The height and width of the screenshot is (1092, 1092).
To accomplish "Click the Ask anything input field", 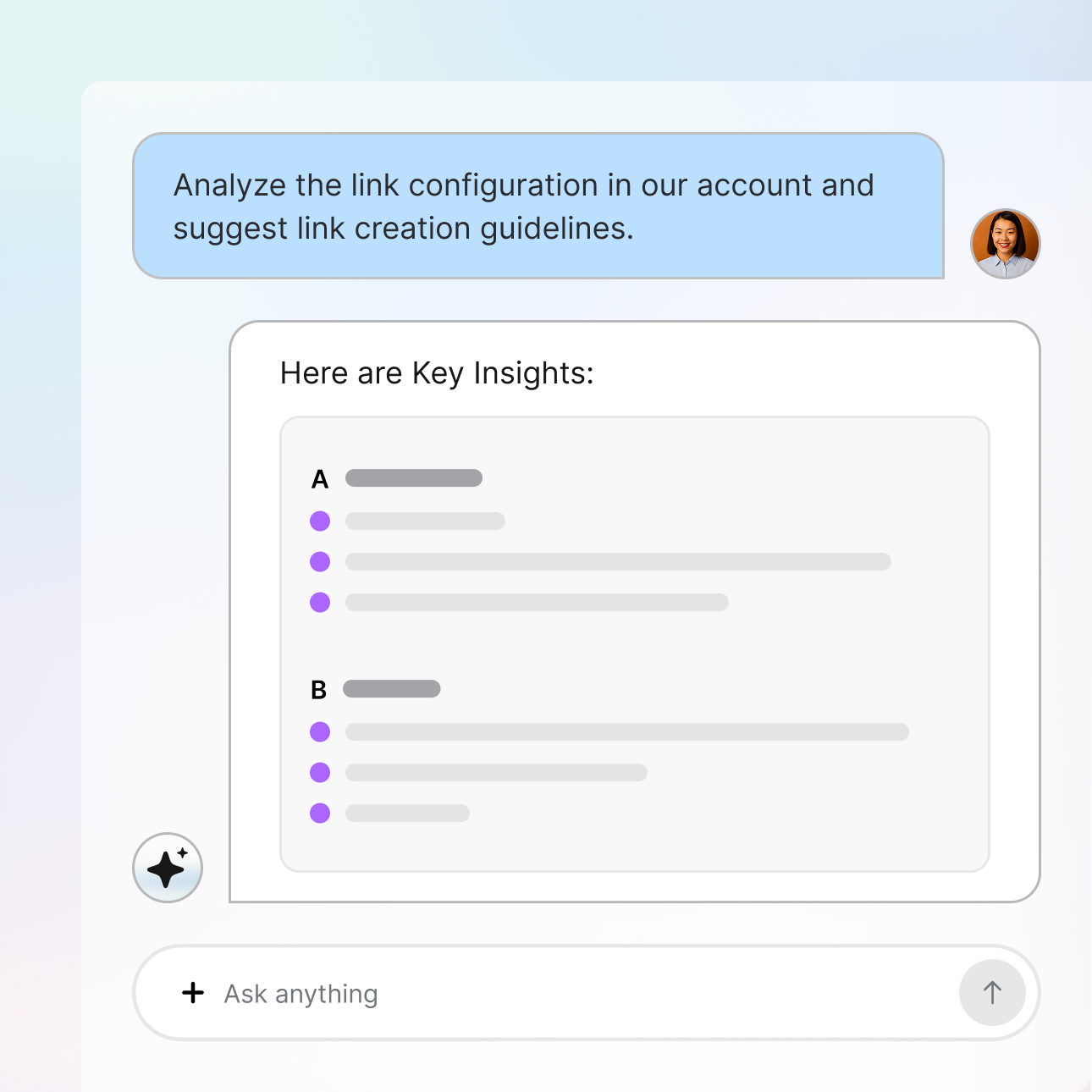I will (576, 994).
